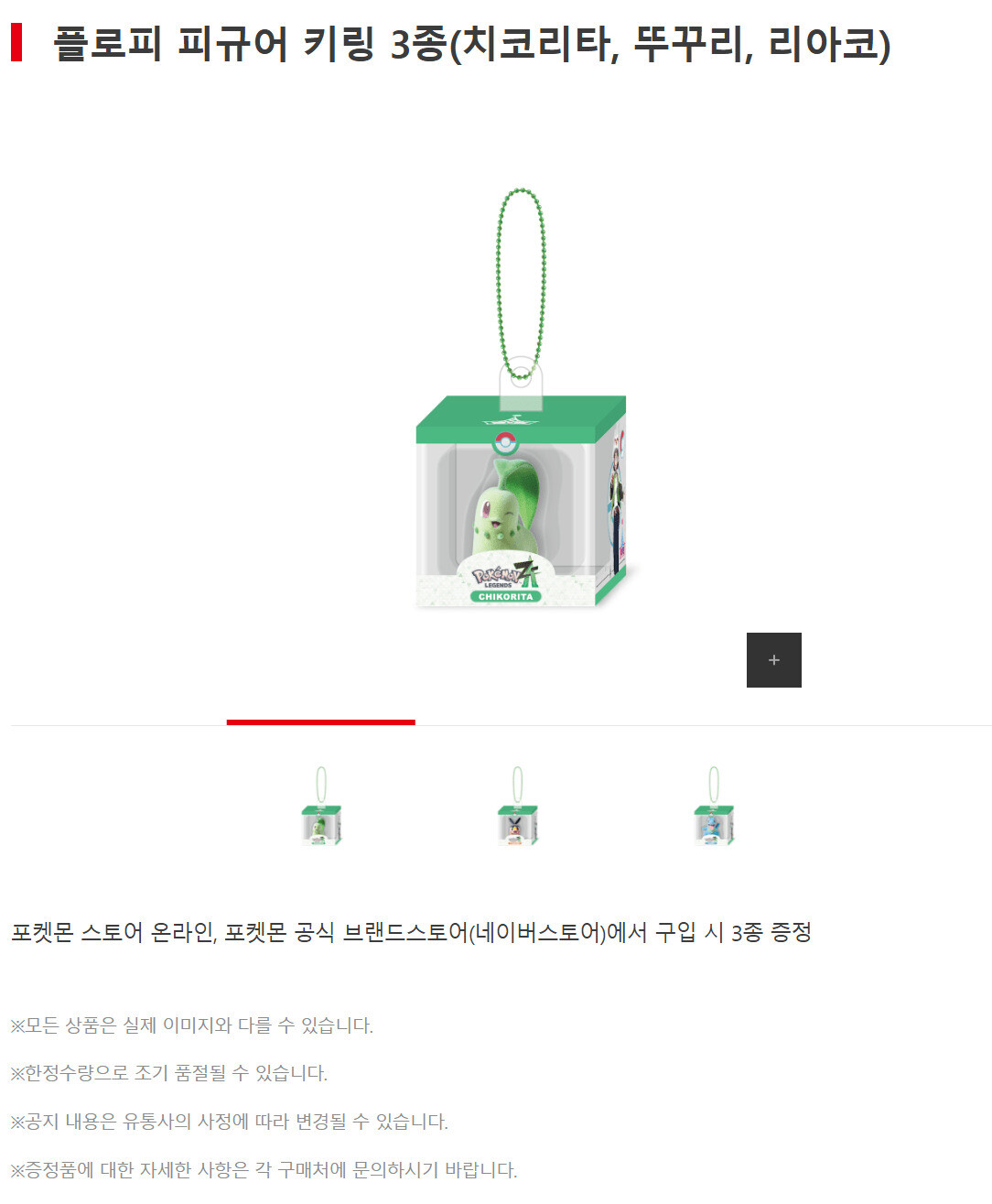
Task: Click the red carousel position indicator
Action: (320, 722)
